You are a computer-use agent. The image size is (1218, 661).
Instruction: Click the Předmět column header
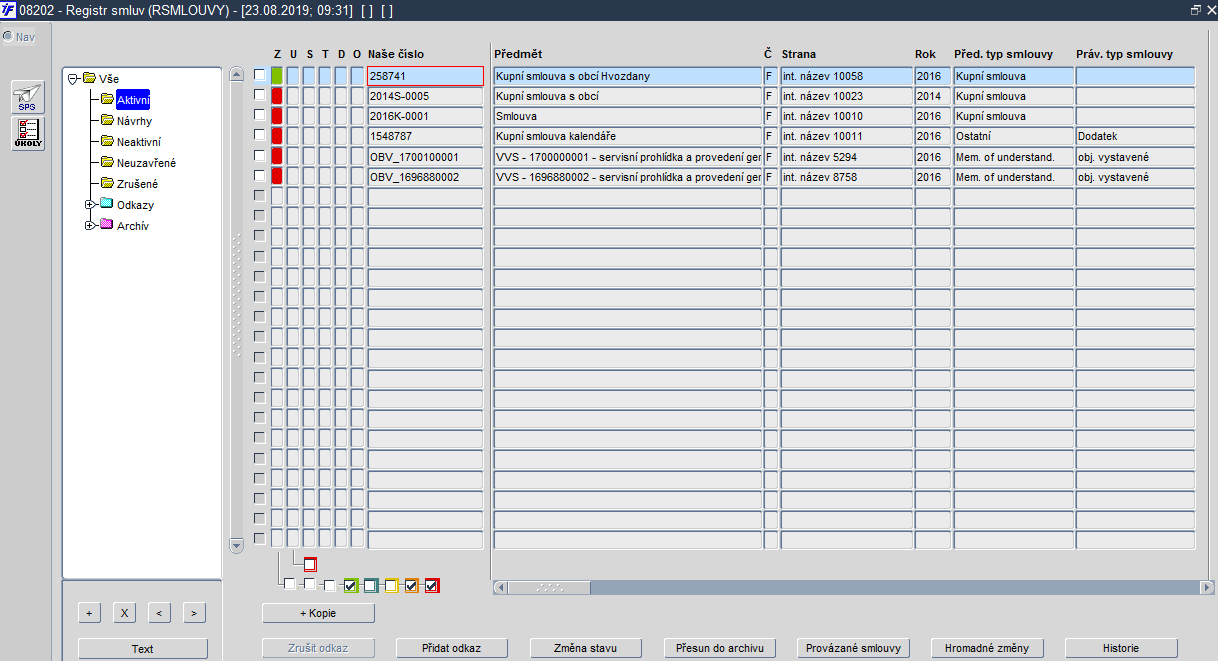pos(518,53)
